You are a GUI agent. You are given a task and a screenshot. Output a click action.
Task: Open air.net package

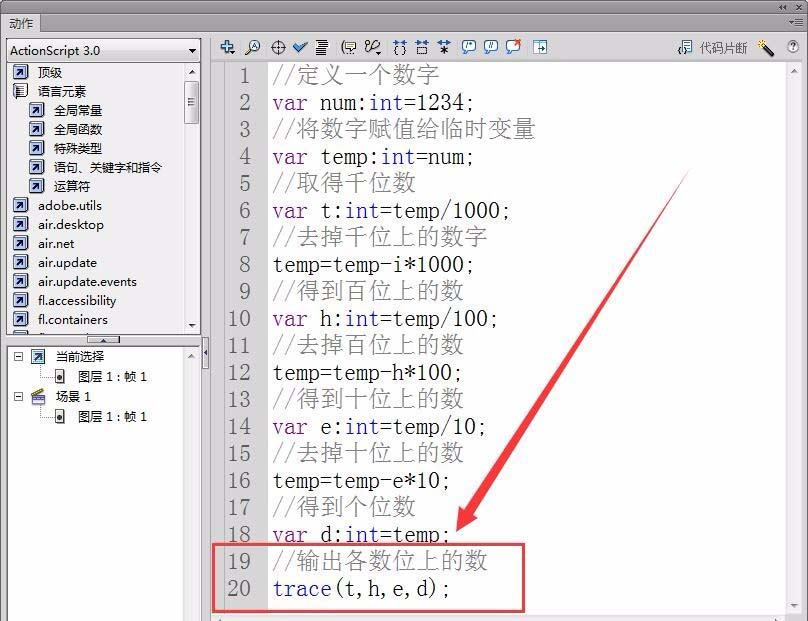coord(56,243)
